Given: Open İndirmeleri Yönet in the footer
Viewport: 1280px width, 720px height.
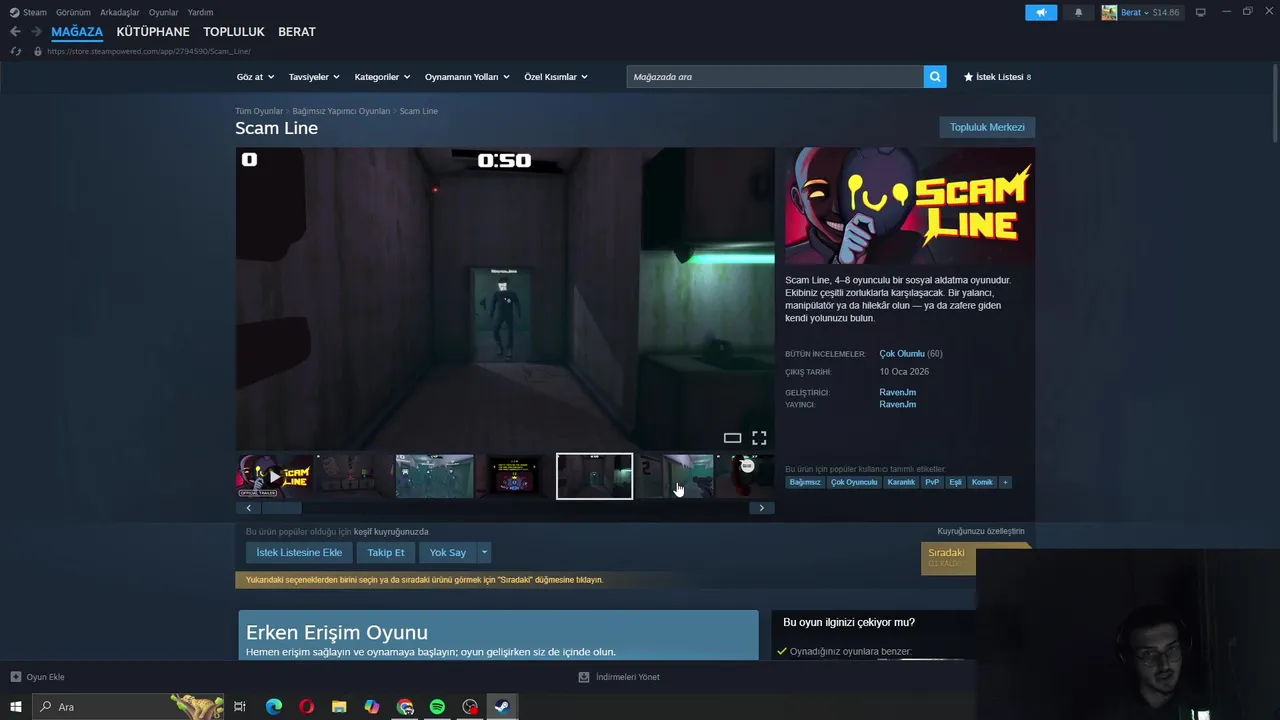Looking at the screenshot, I should [x=619, y=677].
